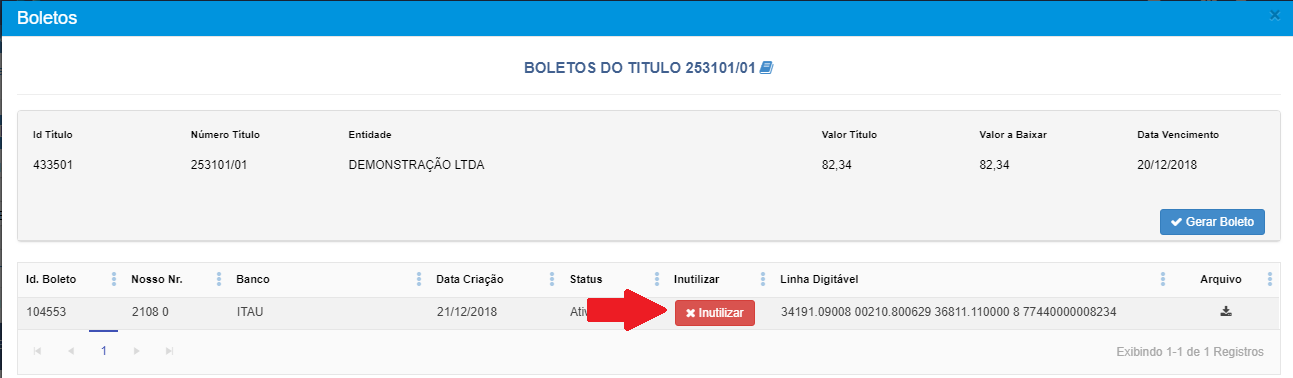
Task: Download the boleto file in Arquivo column
Action: click(1226, 312)
